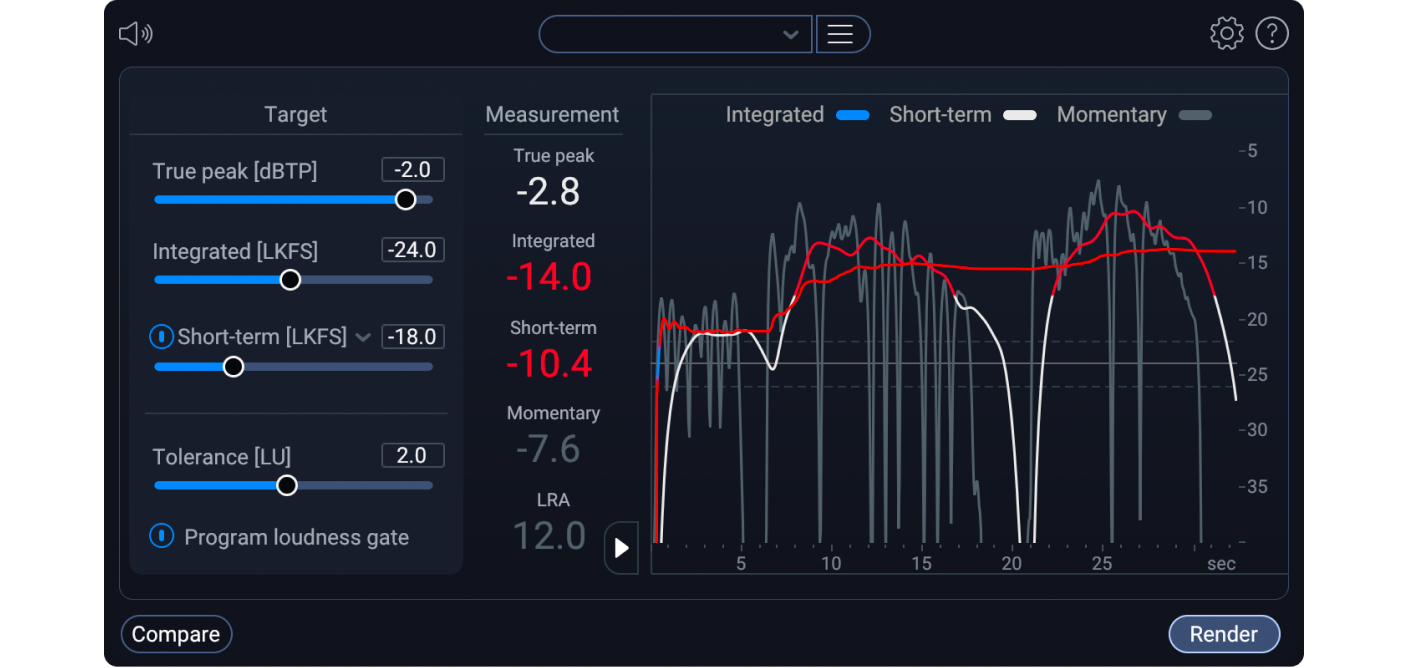Click the Integrated legend indicator above the graph
Image resolution: width=1408 pixels, height=668 pixels.
tap(852, 115)
